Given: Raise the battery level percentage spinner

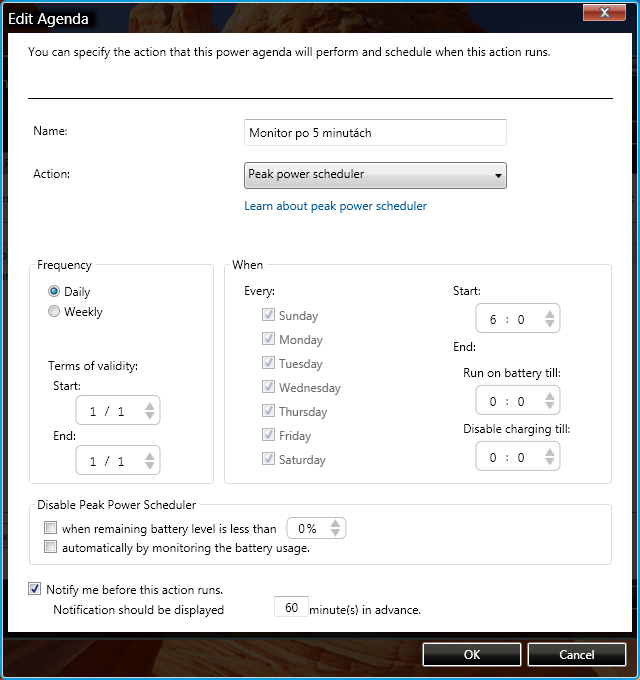Looking at the screenshot, I should (336, 523).
